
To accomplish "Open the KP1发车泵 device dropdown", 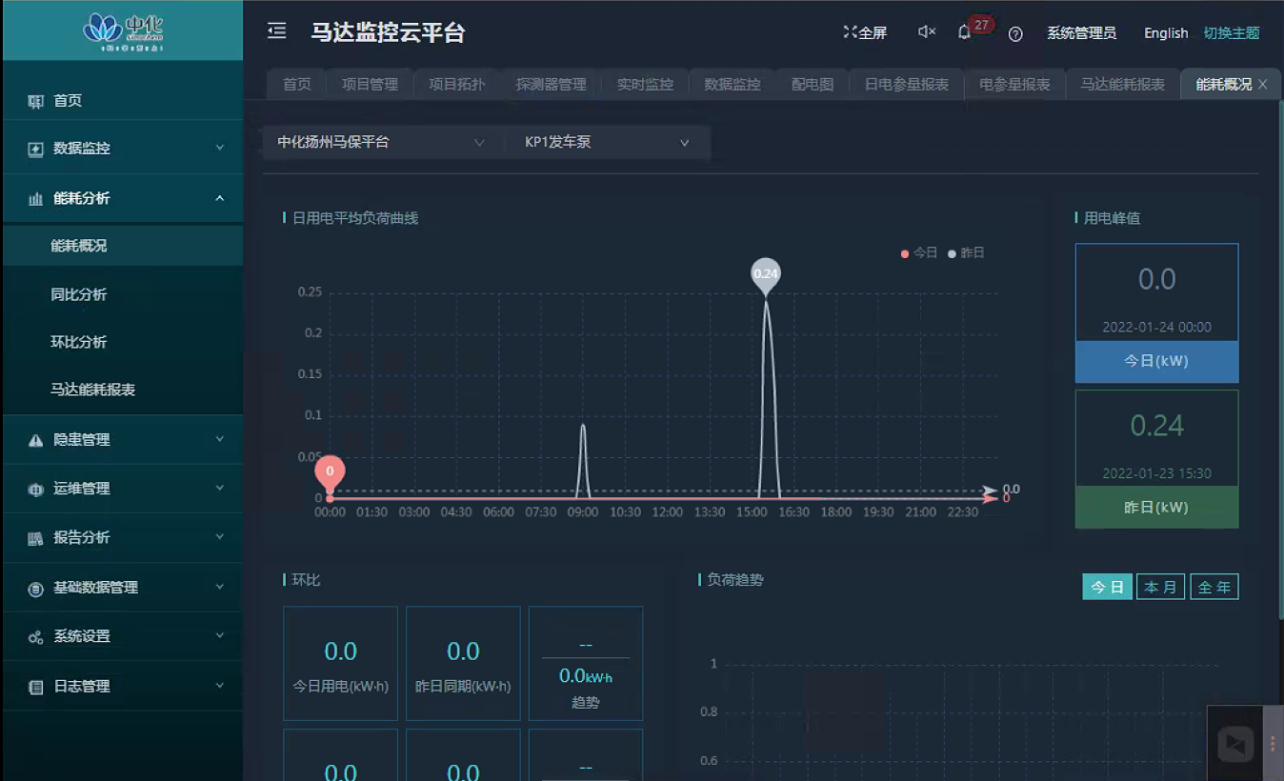I will (x=607, y=143).
